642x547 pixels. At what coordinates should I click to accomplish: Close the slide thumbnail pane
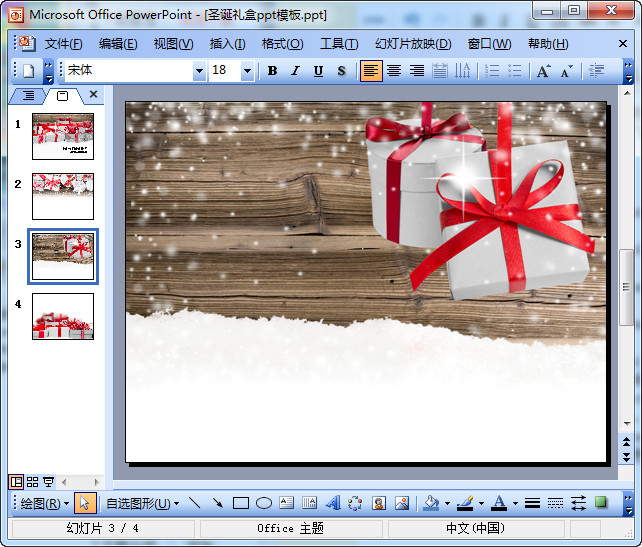tap(93, 94)
